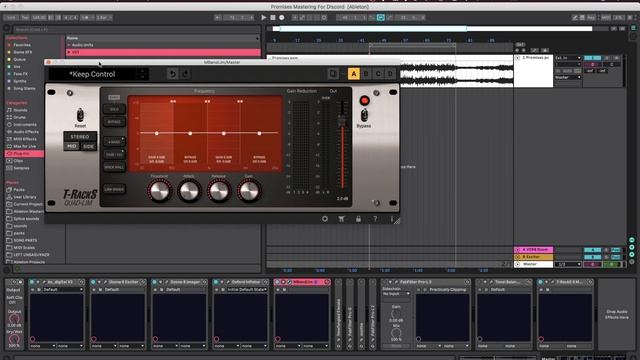The height and width of the screenshot is (360, 640).
Task: Redo change in the T-RackS plugin
Action: (x=185, y=74)
